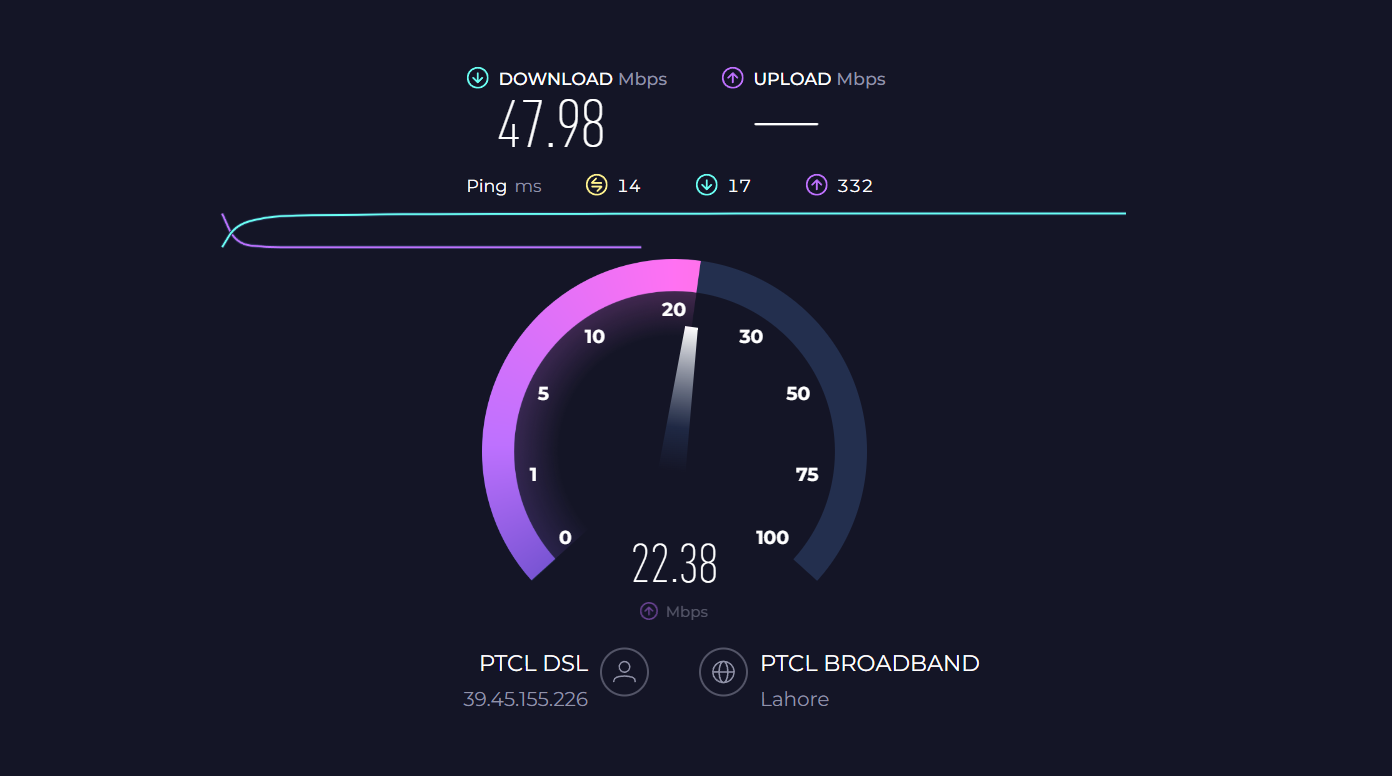The width and height of the screenshot is (1392, 776).
Task: Click the user profile icon near PTCL DSL
Action: (x=625, y=671)
